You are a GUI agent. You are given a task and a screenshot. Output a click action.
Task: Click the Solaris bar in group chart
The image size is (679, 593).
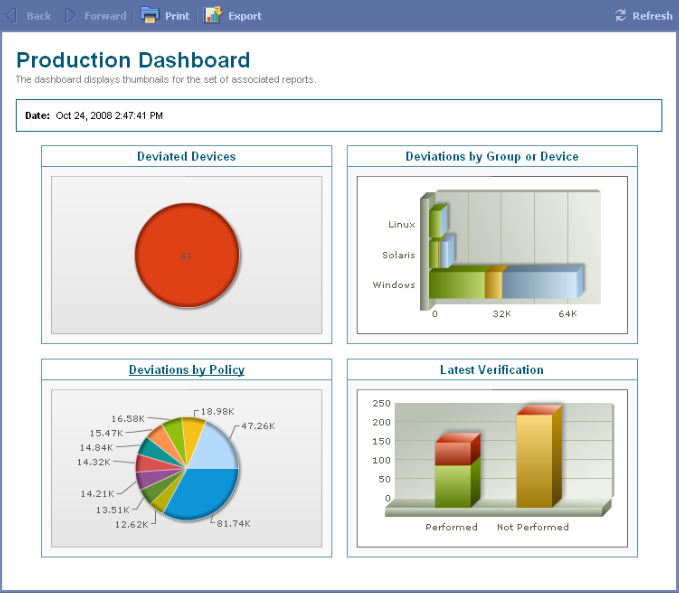[x=440, y=254]
